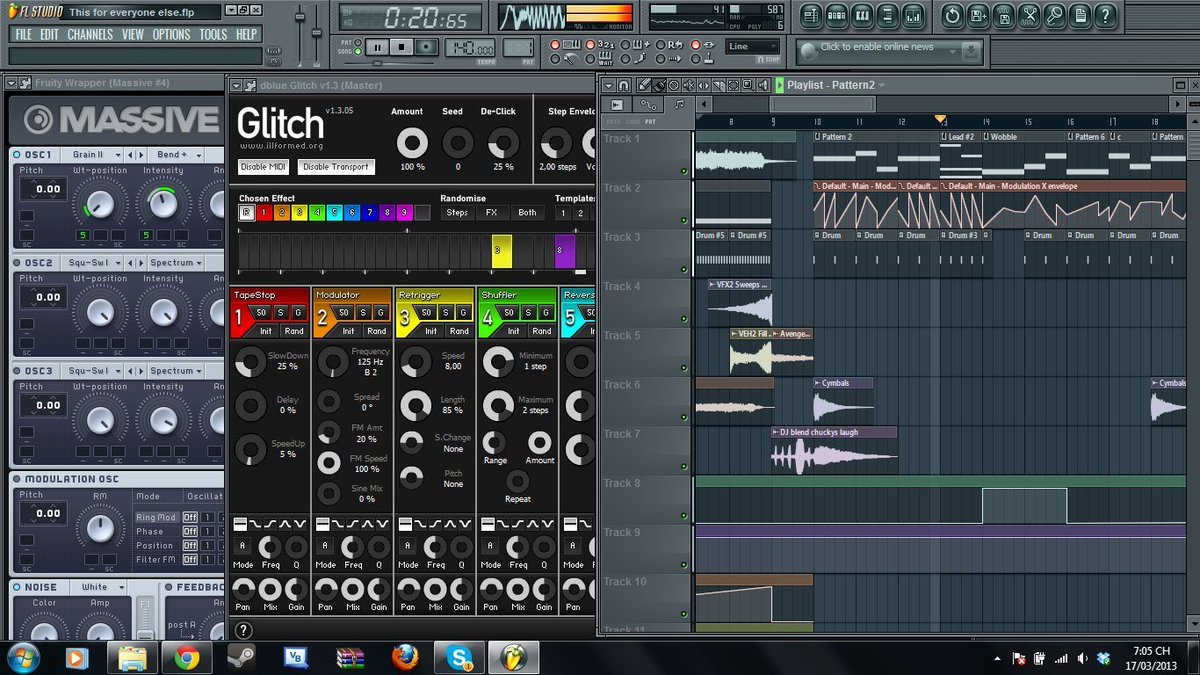This screenshot has height=675, width=1200.
Task: Open the Firefox icon in the taskbar
Action: coord(405,657)
